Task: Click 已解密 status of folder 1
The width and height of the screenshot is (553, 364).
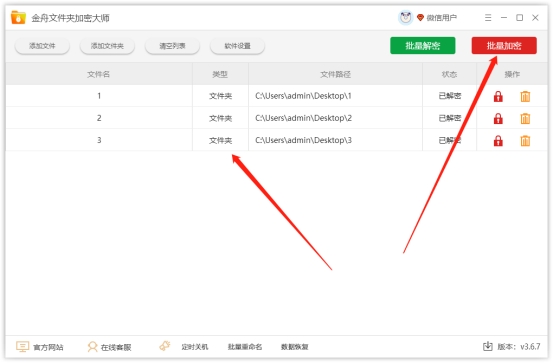Action: click(450, 96)
